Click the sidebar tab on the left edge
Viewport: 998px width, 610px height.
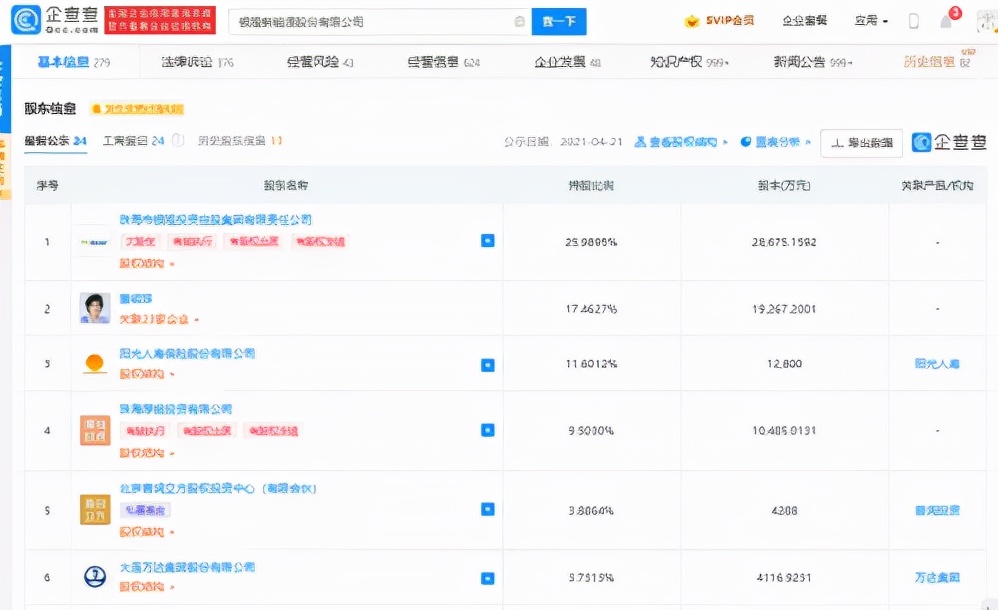click(x=5, y=89)
